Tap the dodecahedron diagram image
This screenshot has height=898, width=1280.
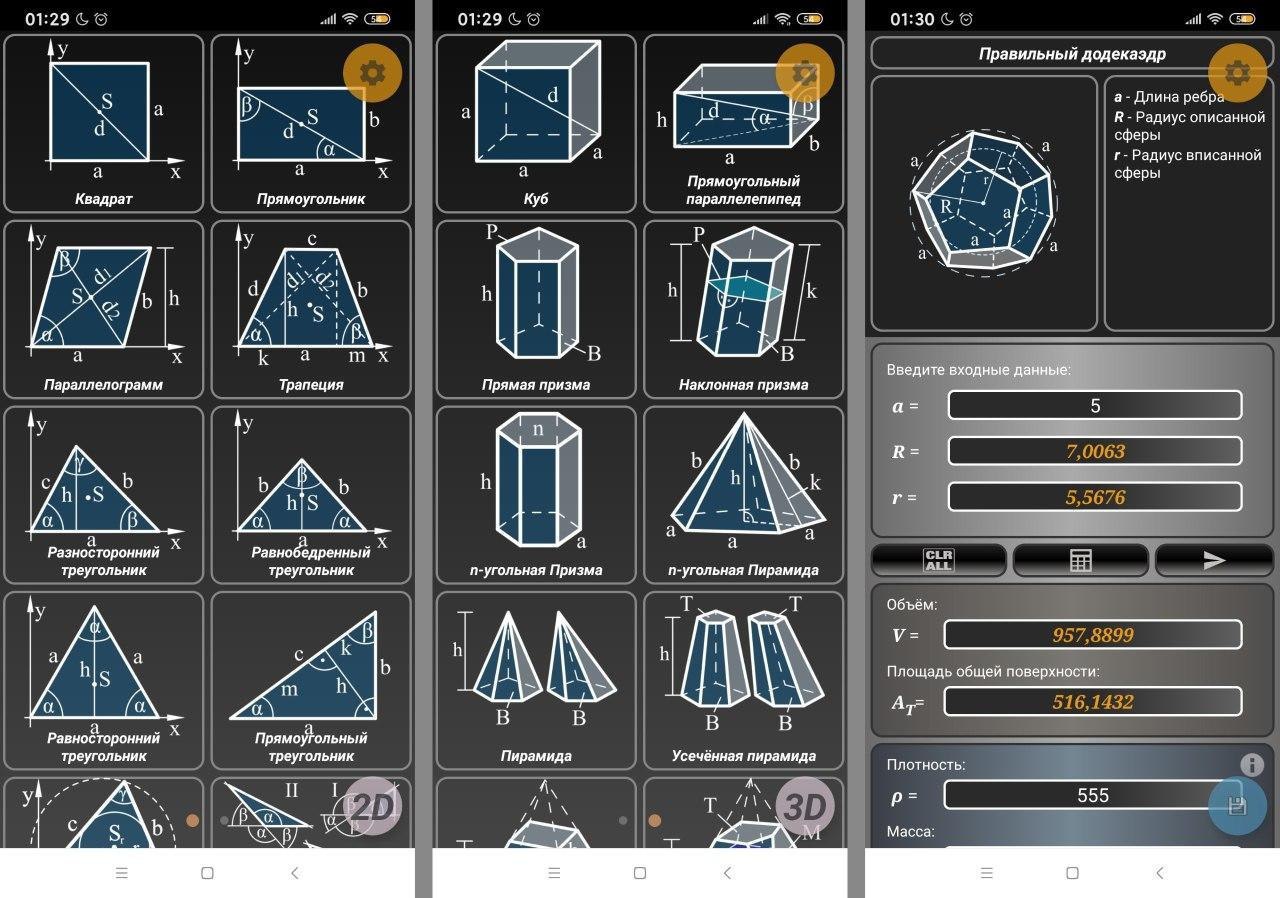(984, 203)
